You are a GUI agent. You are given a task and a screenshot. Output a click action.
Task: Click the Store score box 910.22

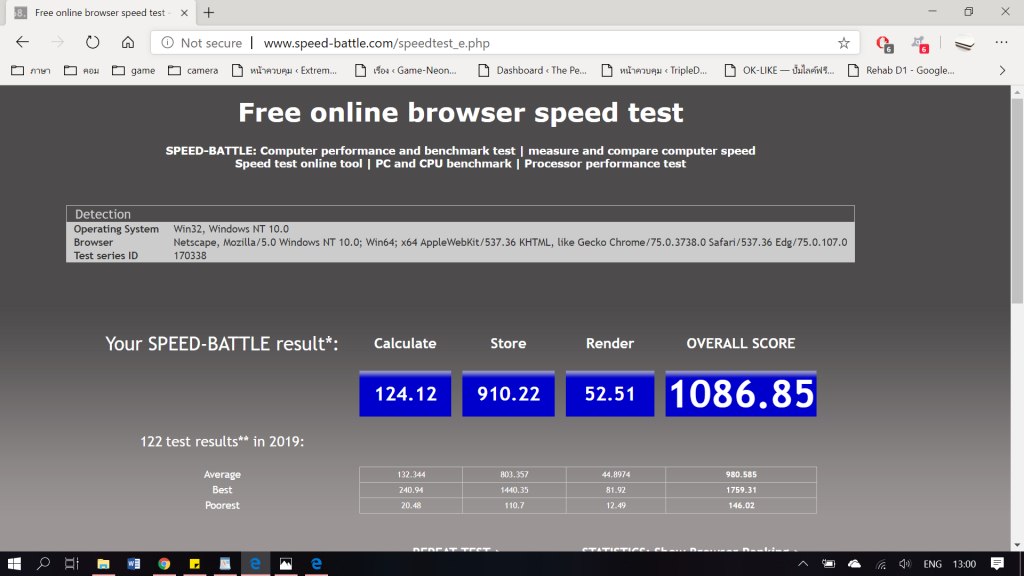[508, 394]
